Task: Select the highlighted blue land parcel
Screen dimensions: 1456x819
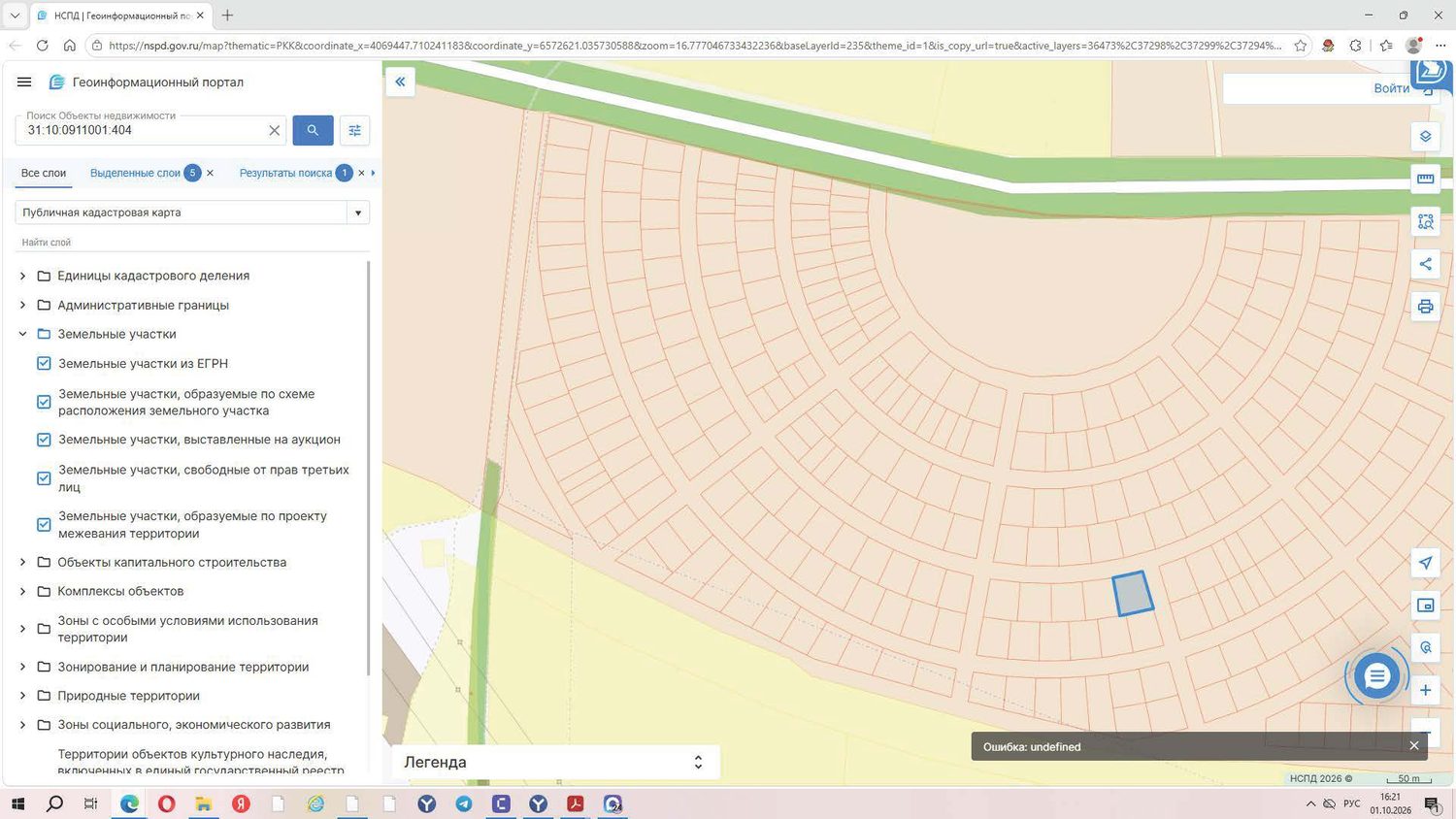Action: coord(1133,593)
